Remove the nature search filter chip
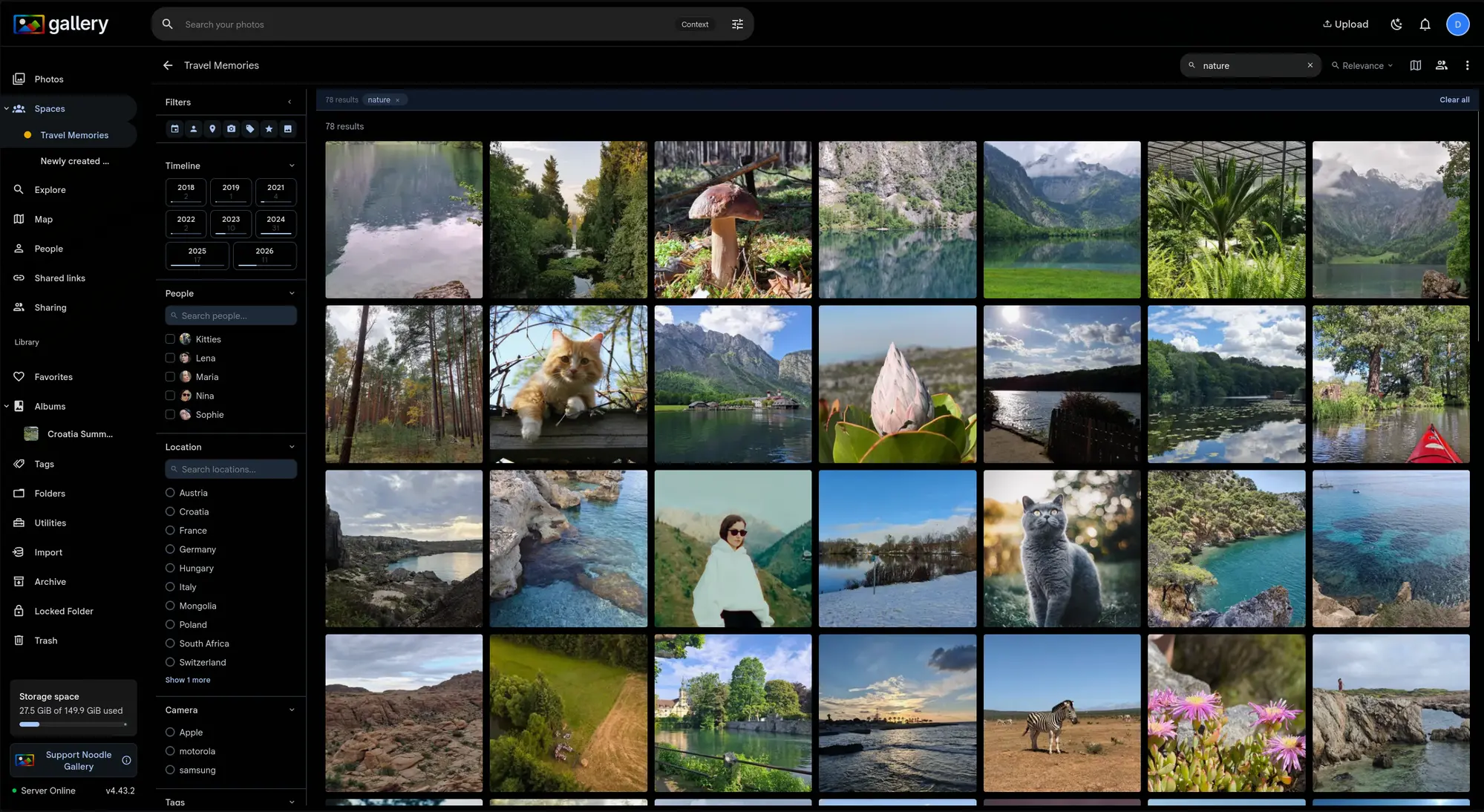The height and width of the screenshot is (812, 1484). 398,99
